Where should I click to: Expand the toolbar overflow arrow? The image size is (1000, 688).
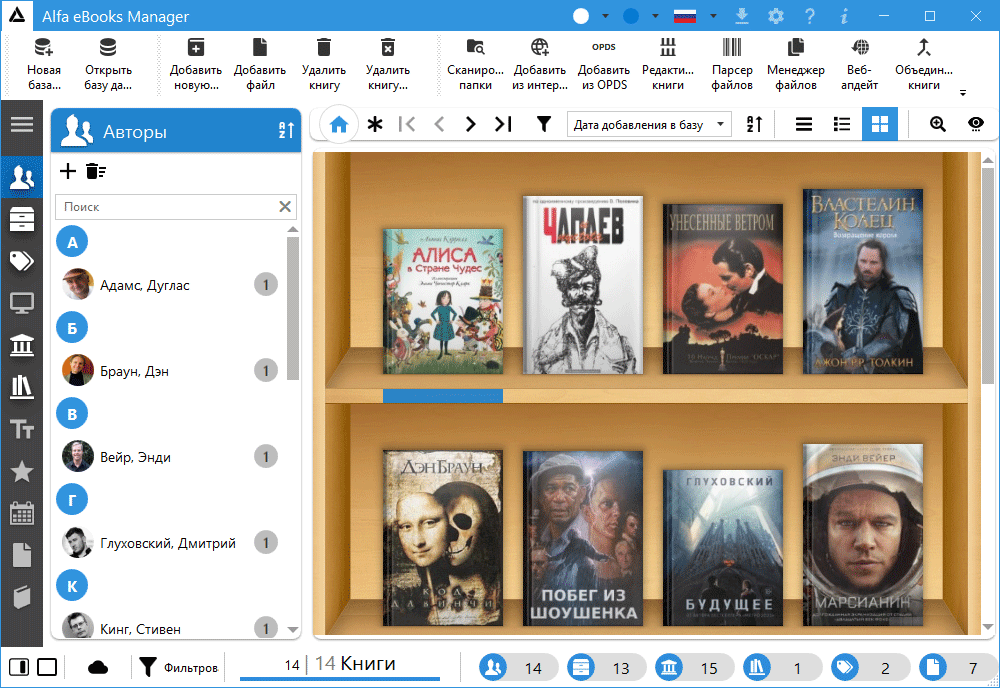coord(963,93)
